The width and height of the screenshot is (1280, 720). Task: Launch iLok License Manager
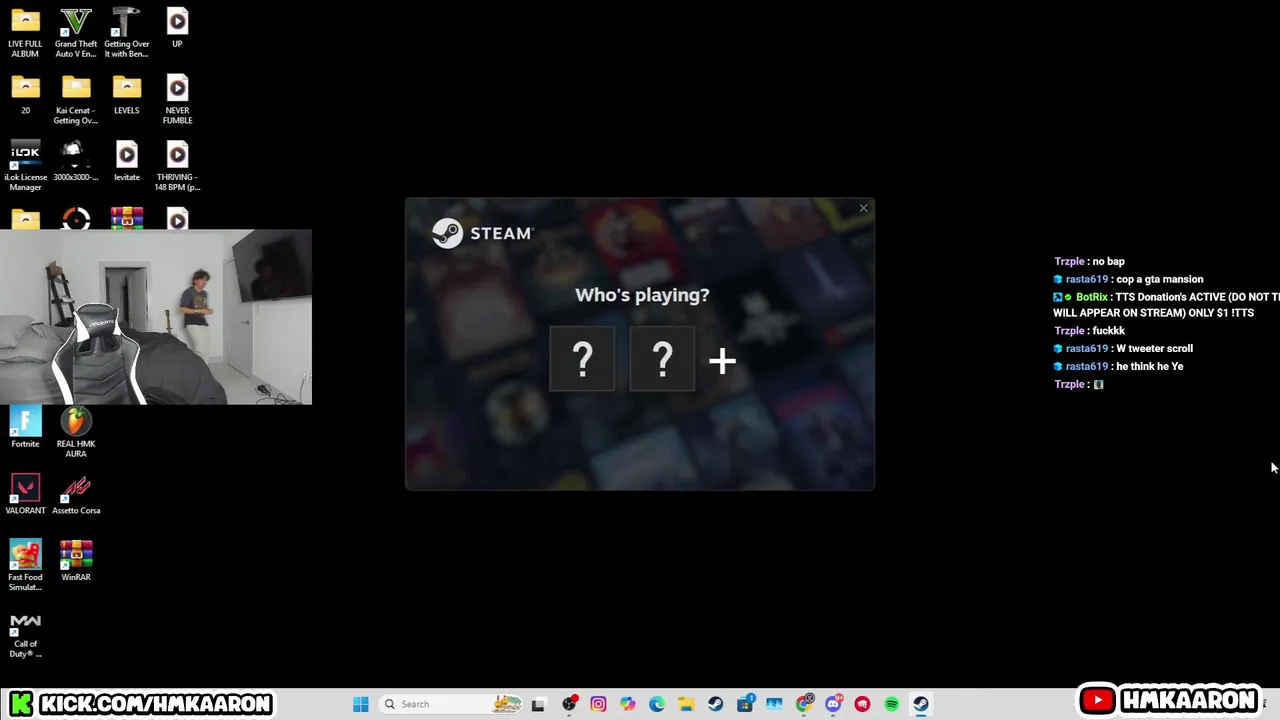pos(25,167)
